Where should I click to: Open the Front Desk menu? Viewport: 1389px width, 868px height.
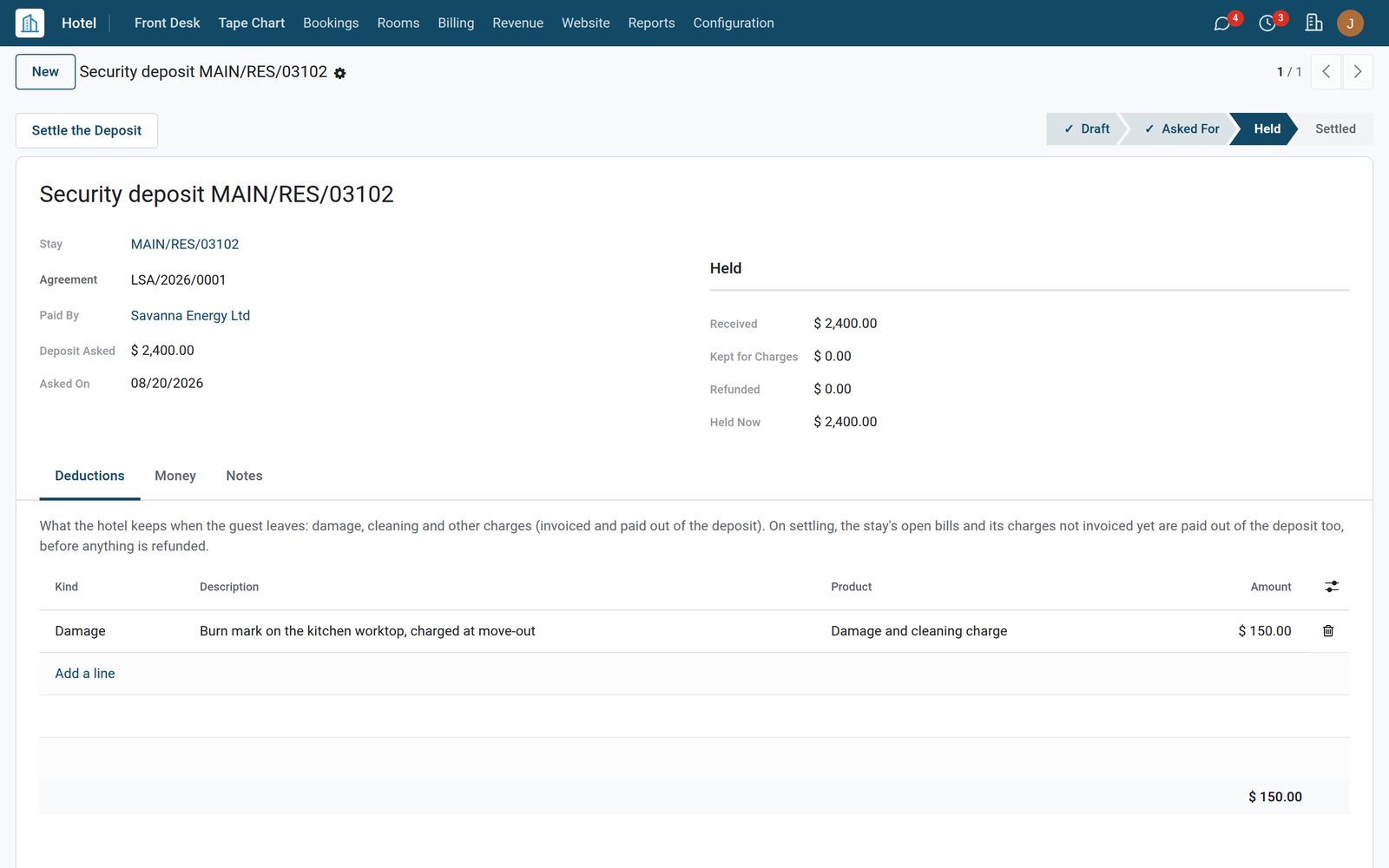(167, 23)
